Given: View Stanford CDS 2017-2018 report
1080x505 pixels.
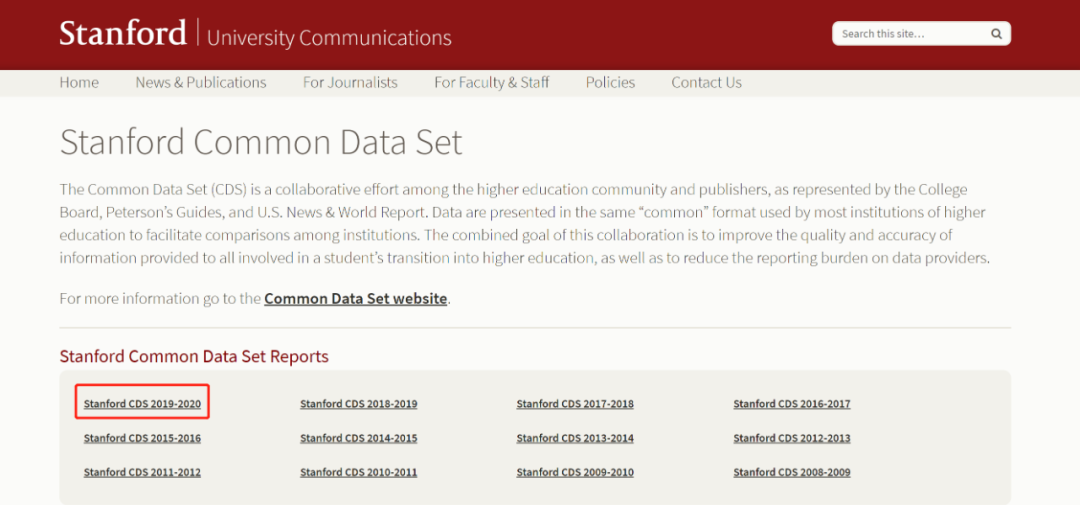Looking at the screenshot, I should coord(575,404).
